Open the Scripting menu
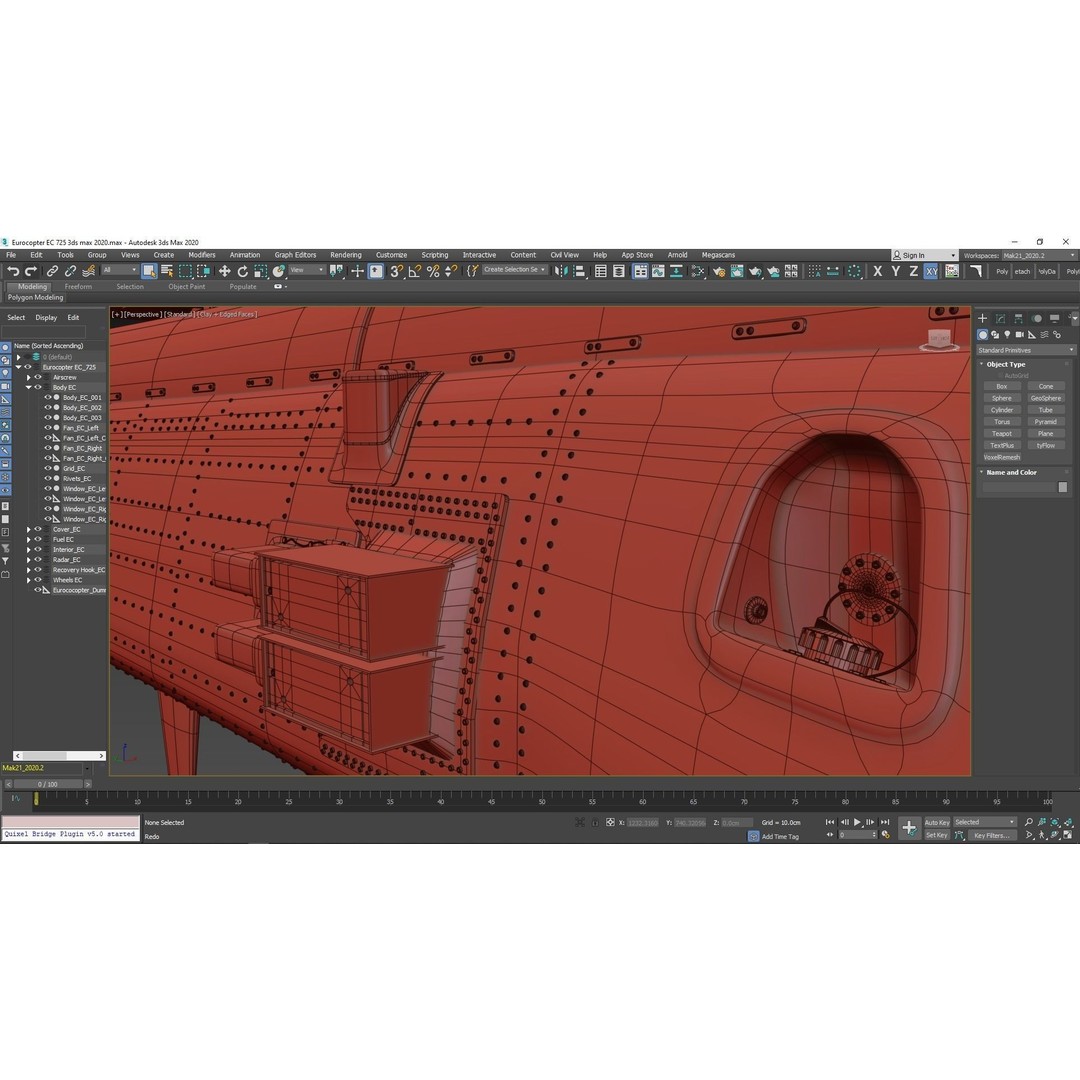 (435, 255)
